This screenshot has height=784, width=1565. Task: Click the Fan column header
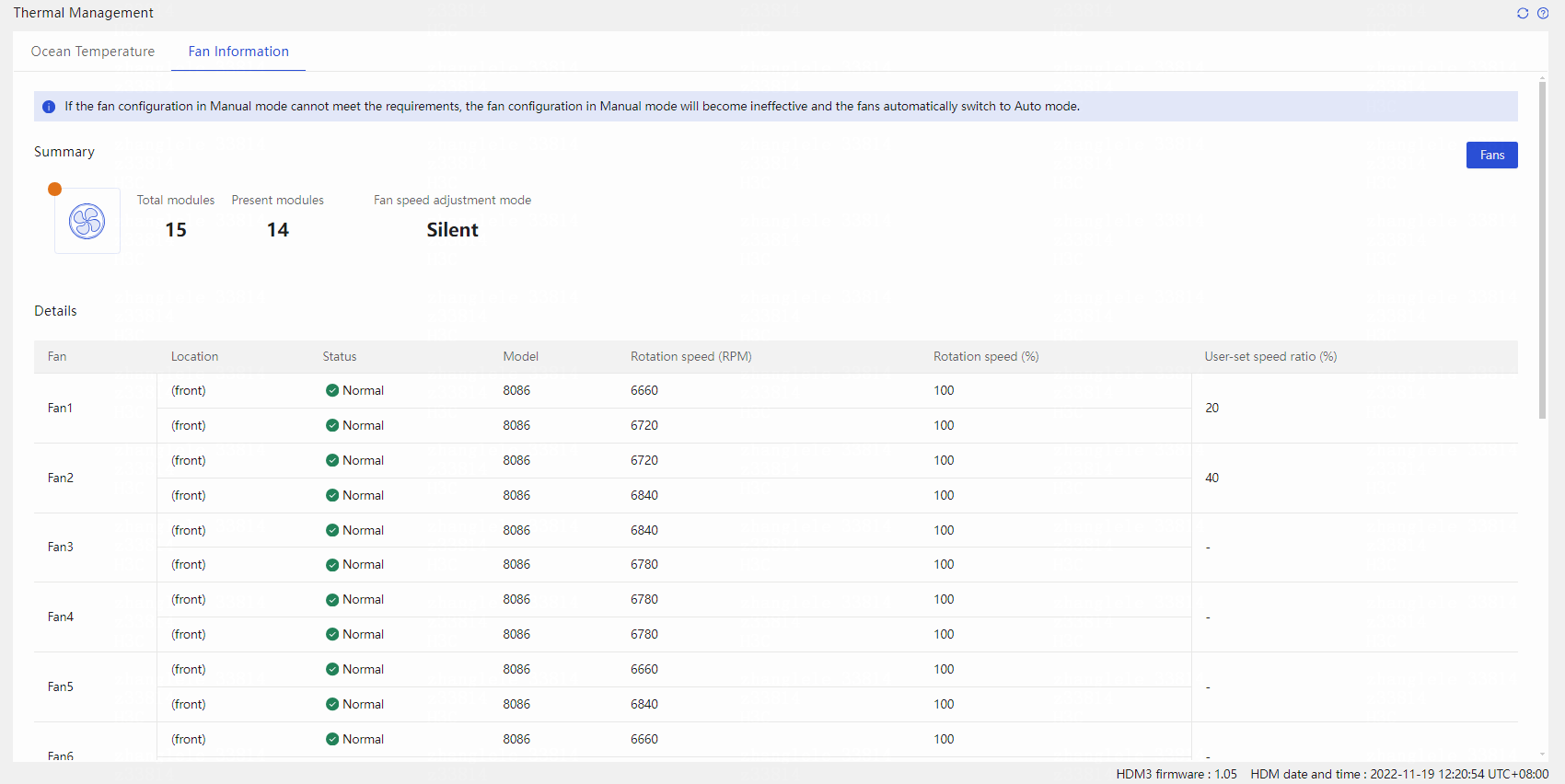[x=57, y=356]
